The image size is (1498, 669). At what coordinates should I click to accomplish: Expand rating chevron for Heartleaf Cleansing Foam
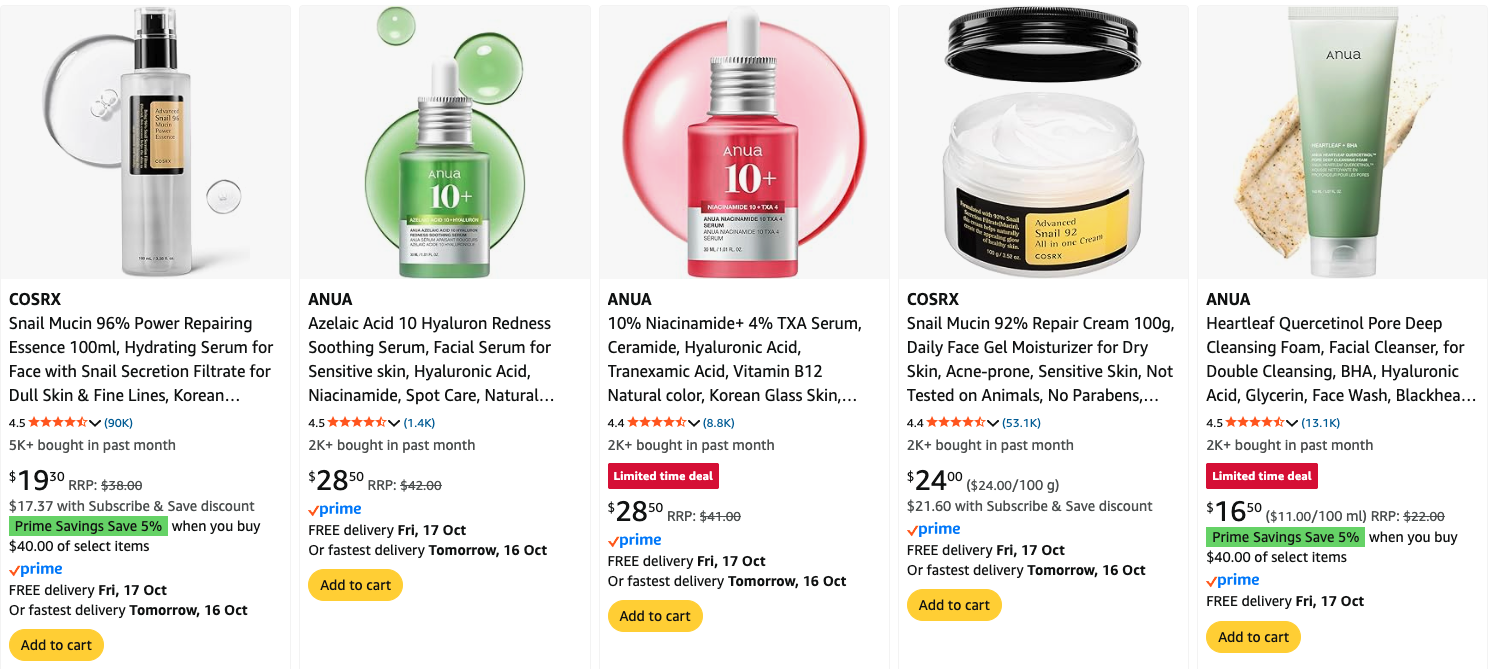pyautogui.click(x=1292, y=423)
